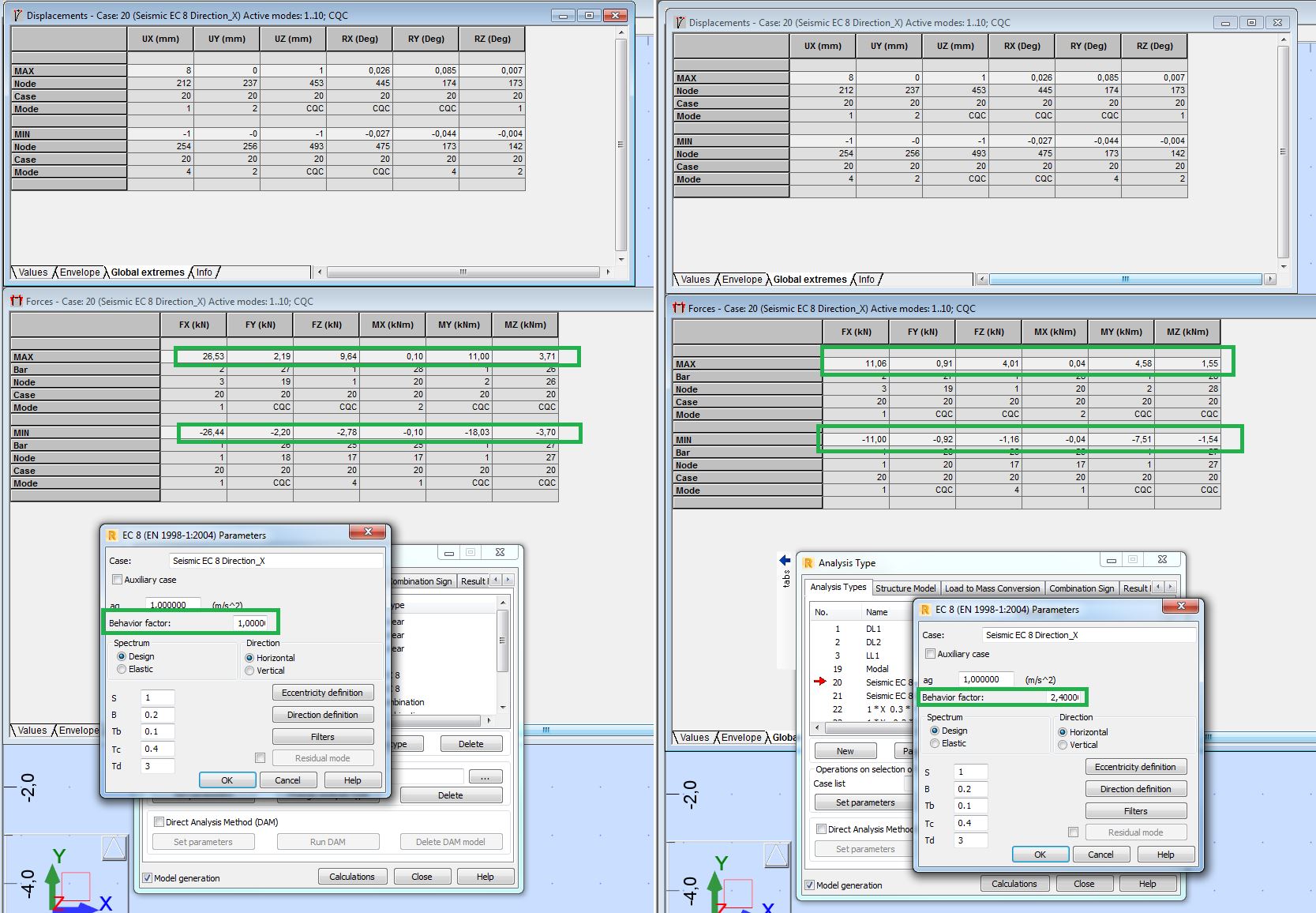Tick Auxiliary case in dialog with behavior factor 2,4000
This screenshot has width=1316, height=913.
[931, 654]
